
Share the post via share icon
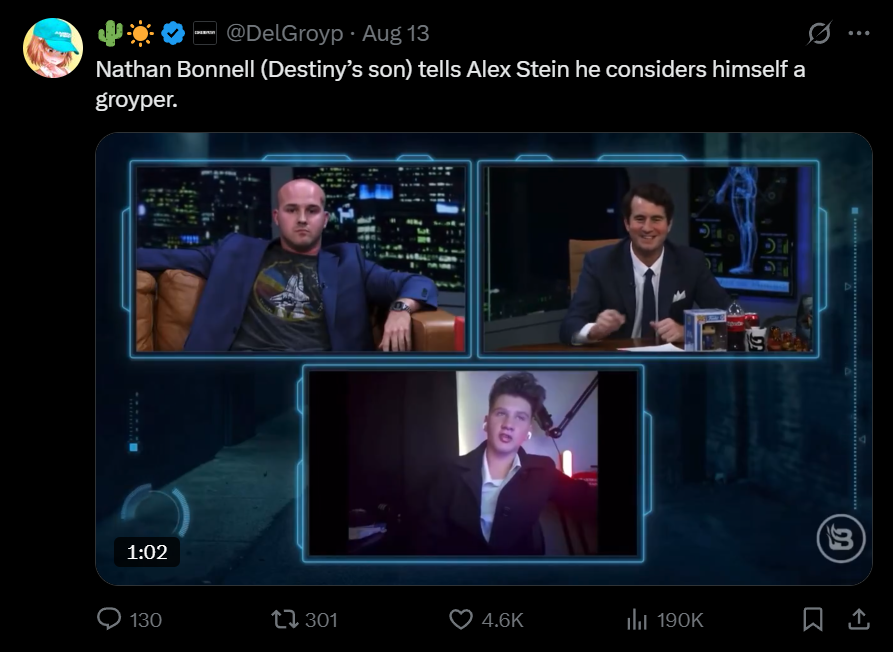click(858, 620)
